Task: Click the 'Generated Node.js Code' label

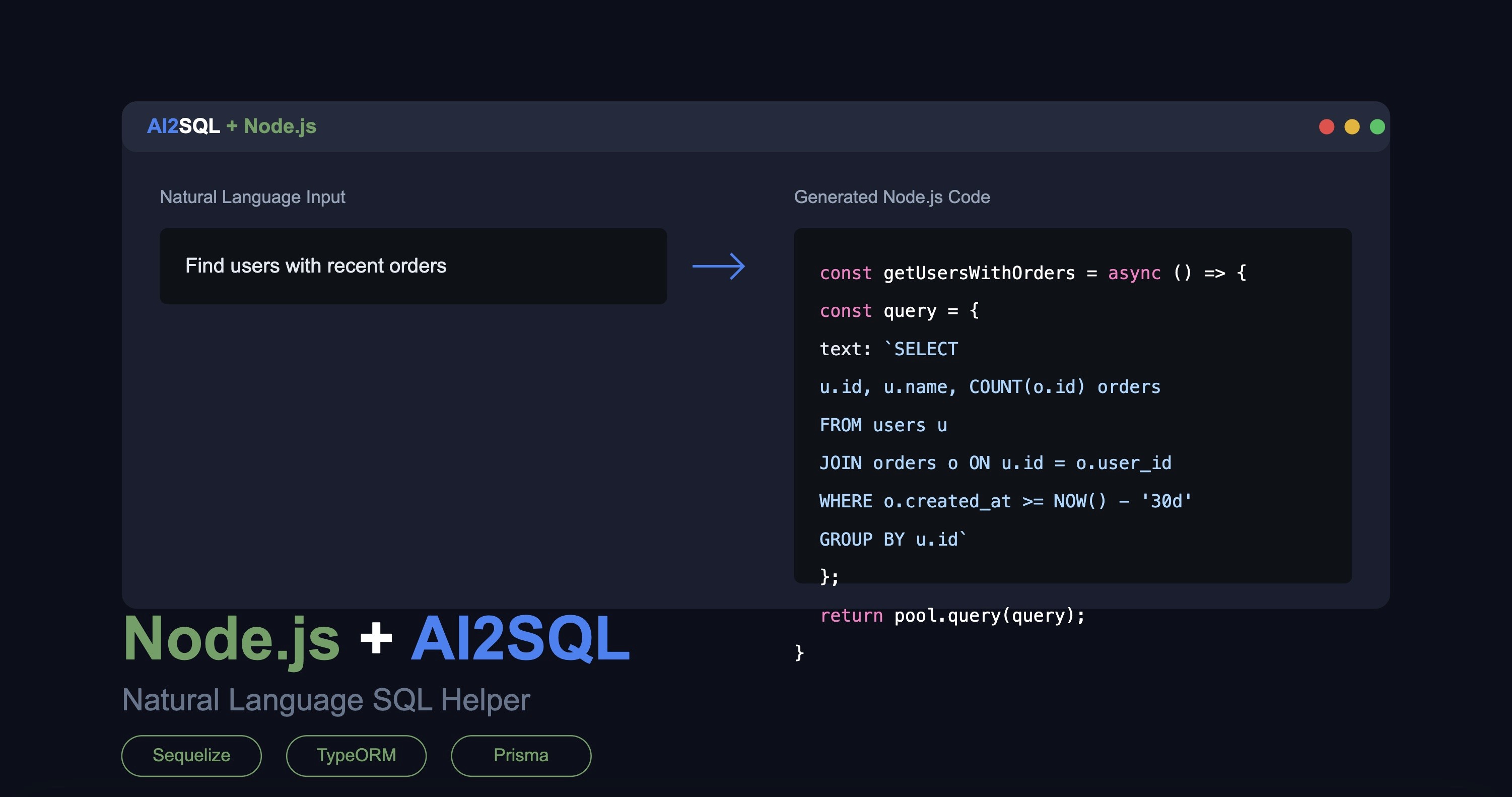Action: [x=891, y=197]
